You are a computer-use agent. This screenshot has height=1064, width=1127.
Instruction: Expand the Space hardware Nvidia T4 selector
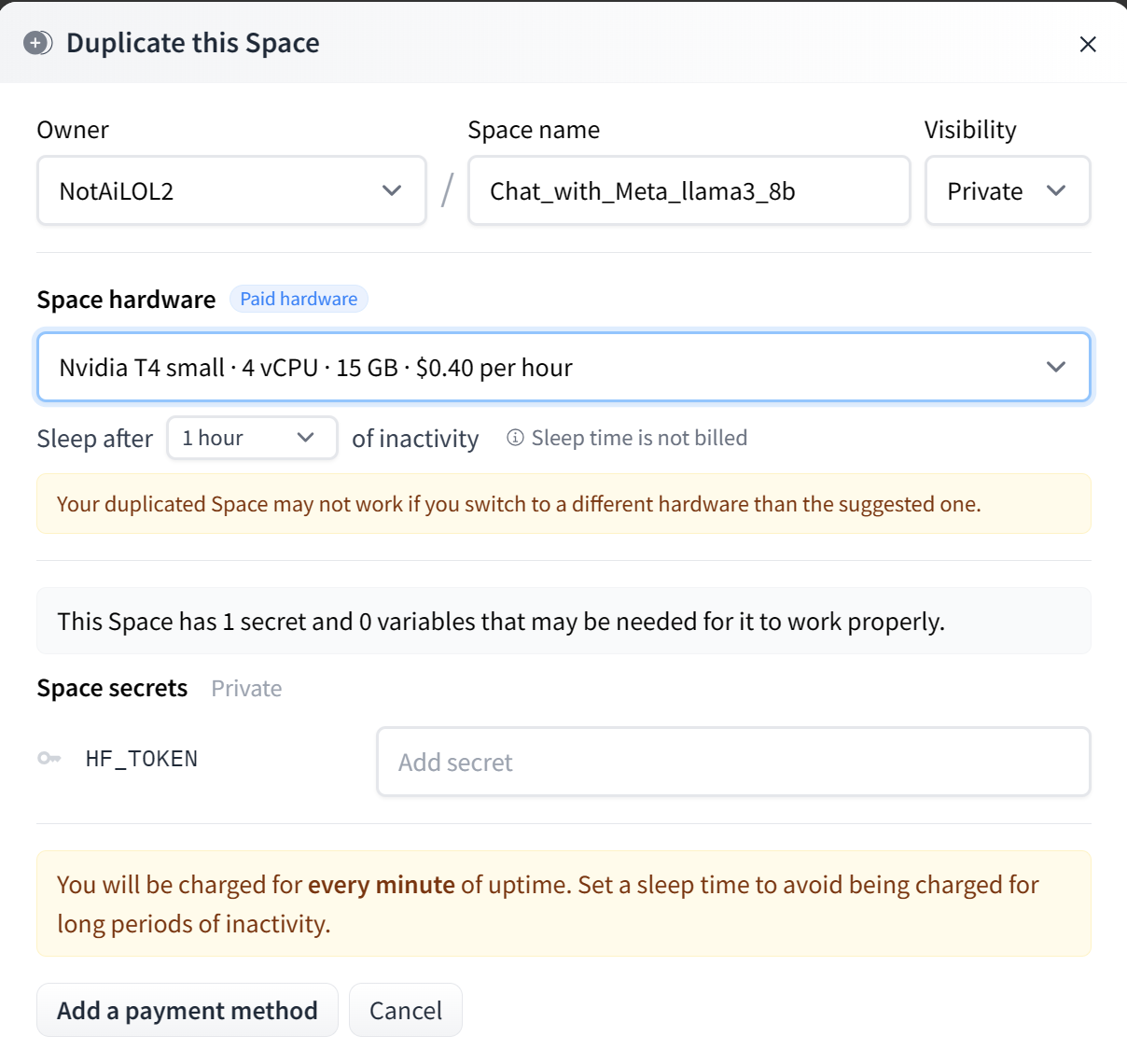(563, 368)
